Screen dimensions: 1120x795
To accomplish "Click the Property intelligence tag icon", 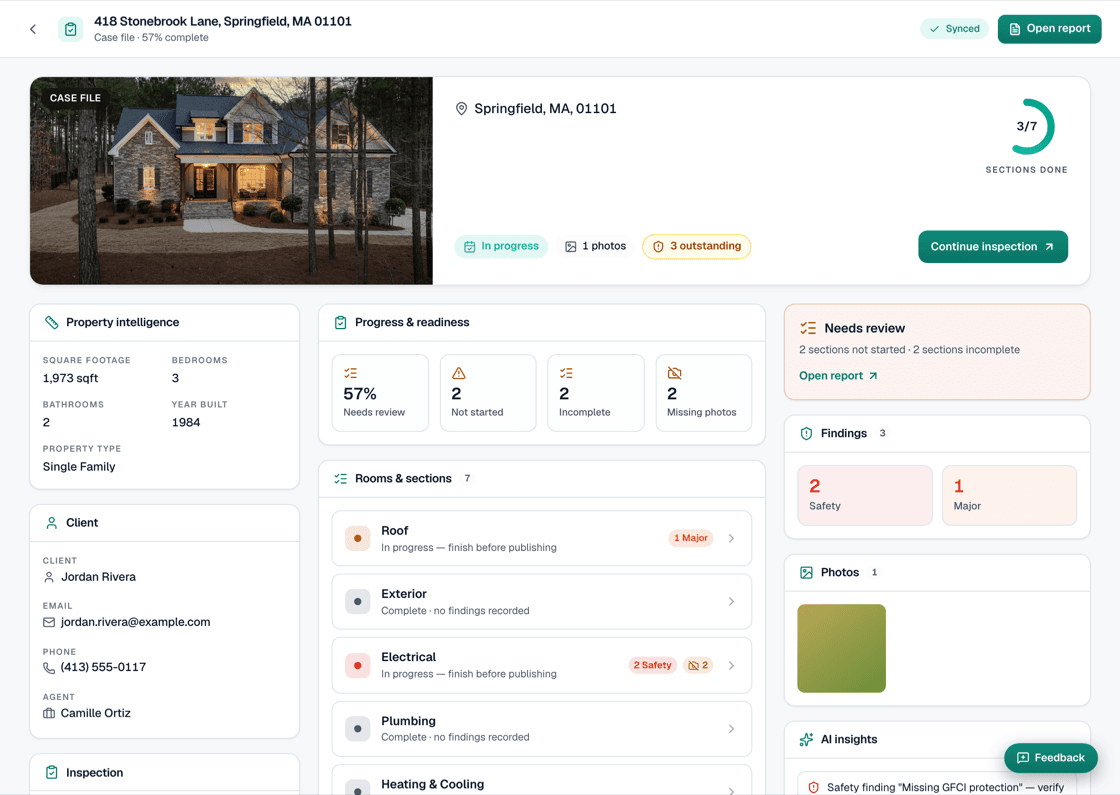I will pyautogui.click(x=51, y=322).
